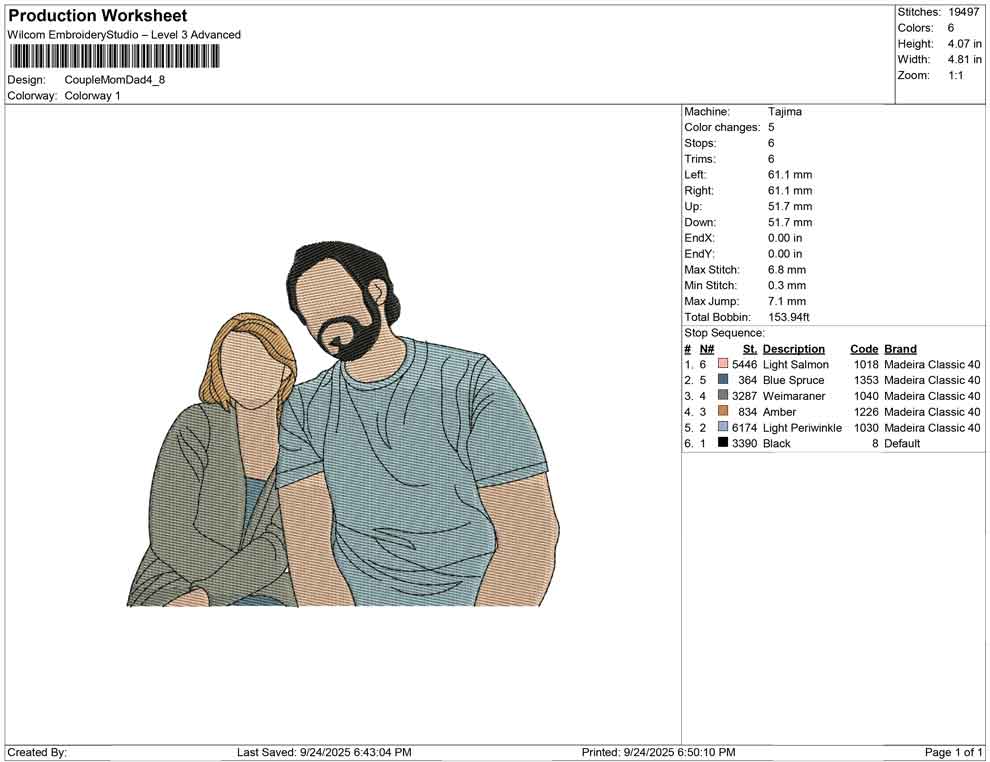Image resolution: width=990 pixels, height=762 pixels.
Task: Click the 'St.' column header
Action: [x=749, y=348]
